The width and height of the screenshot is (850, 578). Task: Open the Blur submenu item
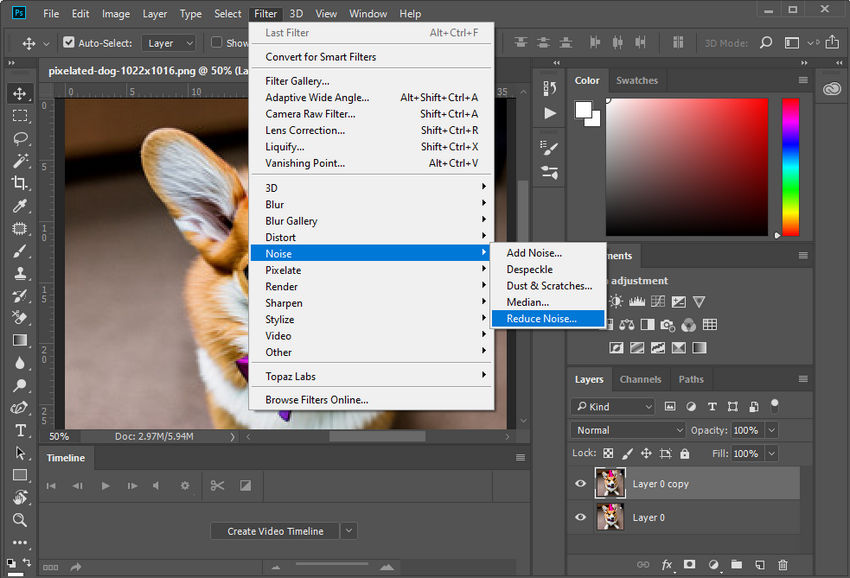pyautogui.click(x=371, y=204)
